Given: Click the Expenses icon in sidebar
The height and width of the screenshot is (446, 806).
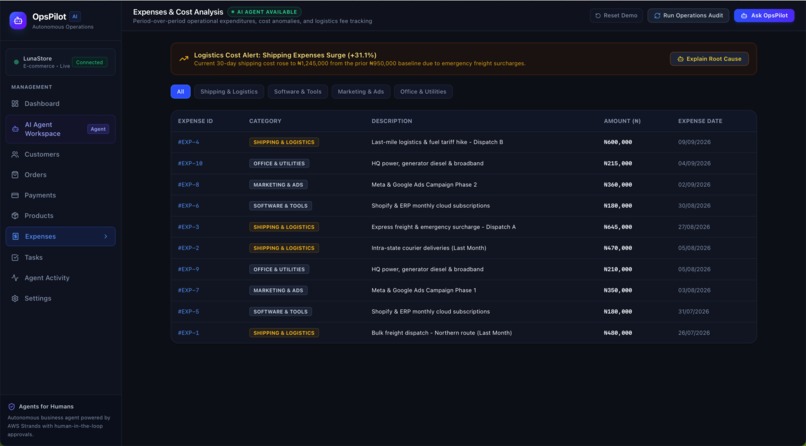Looking at the screenshot, I should (15, 236).
